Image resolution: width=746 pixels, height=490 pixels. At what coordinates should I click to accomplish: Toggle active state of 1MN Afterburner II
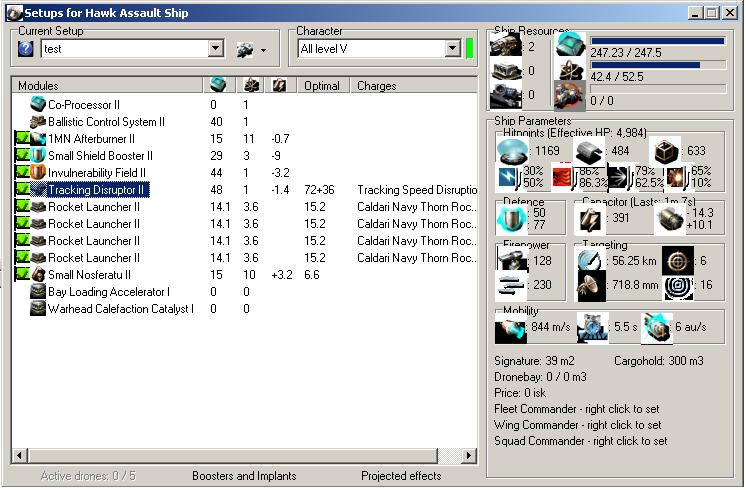(22, 138)
